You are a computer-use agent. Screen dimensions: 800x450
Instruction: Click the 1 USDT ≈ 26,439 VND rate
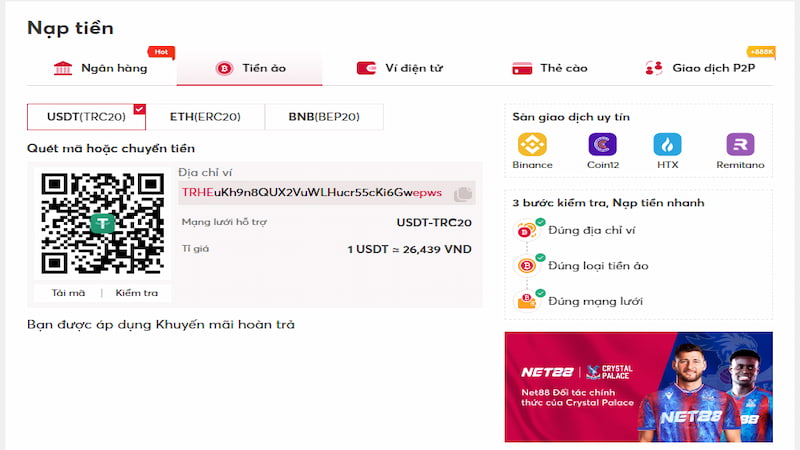[409, 249]
